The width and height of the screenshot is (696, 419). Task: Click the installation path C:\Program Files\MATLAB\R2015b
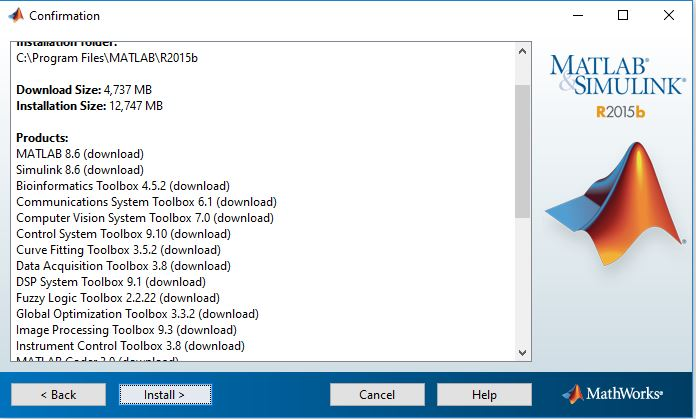tap(107, 58)
